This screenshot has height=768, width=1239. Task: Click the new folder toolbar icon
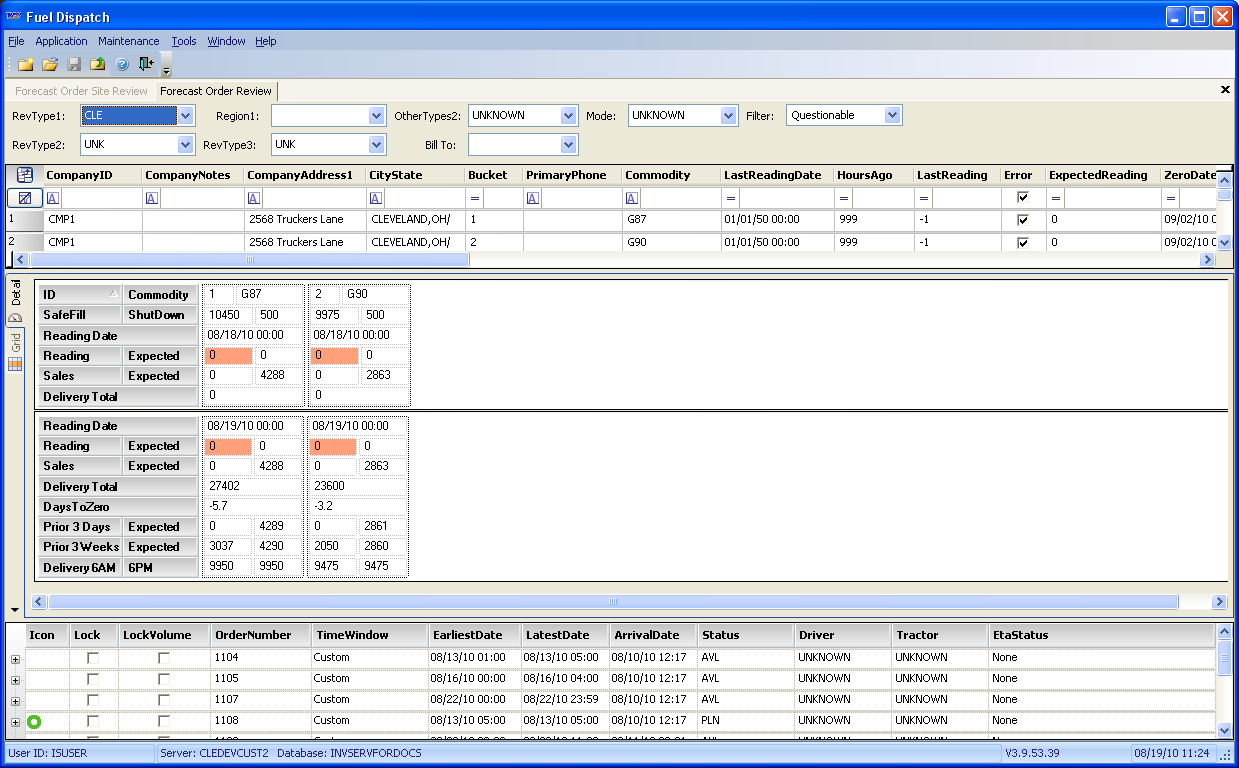point(26,65)
